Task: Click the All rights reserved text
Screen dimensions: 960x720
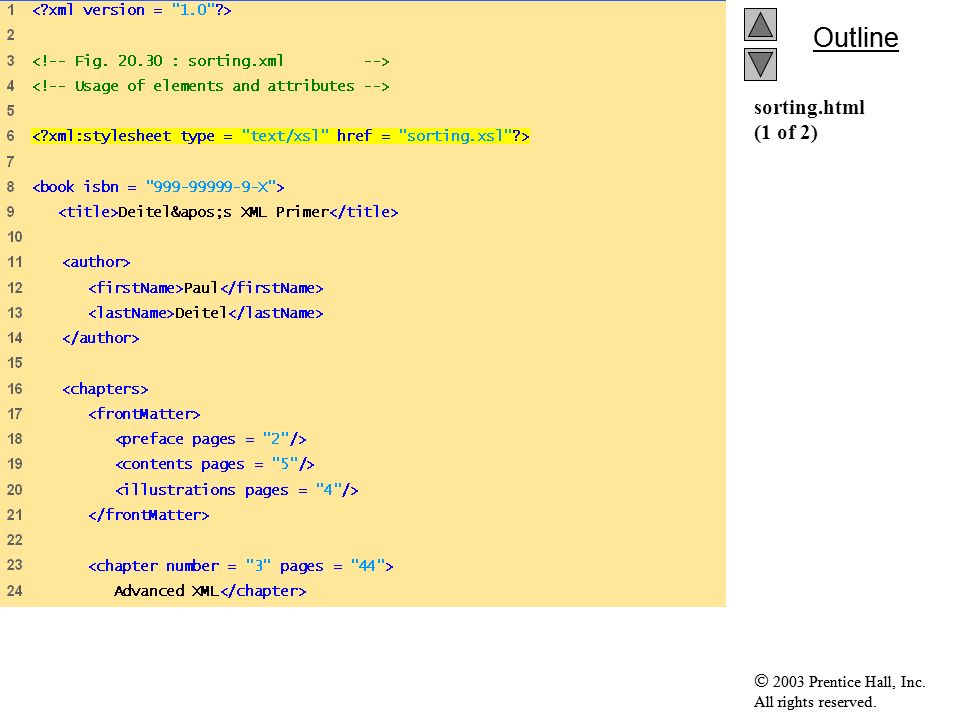Action: (814, 702)
